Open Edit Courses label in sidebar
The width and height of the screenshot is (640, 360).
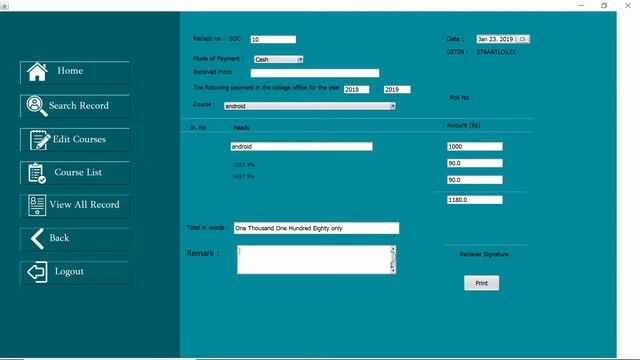click(79, 139)
